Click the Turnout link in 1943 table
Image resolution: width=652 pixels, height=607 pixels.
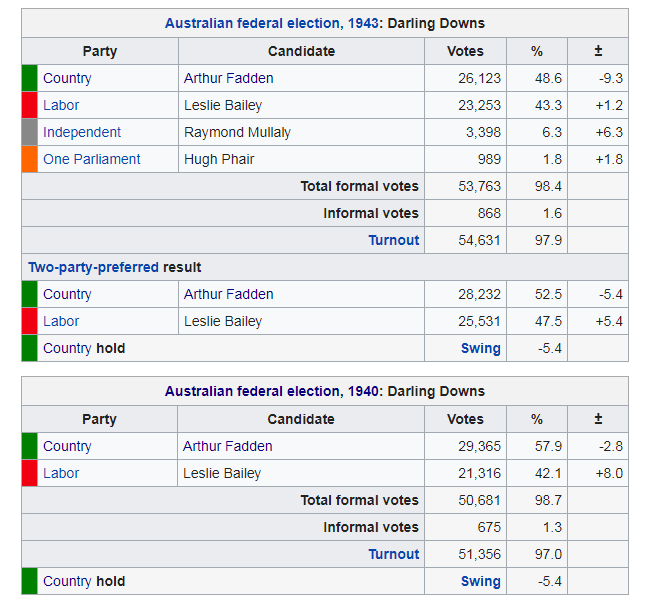coord(394,240)
